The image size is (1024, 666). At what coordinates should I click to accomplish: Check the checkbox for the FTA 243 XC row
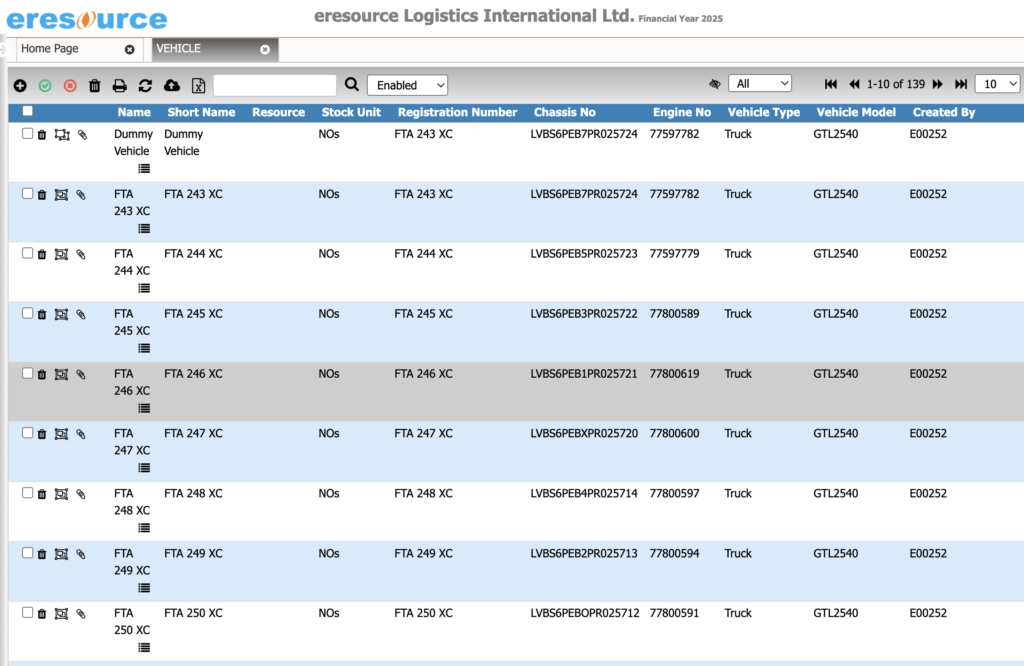pyautogui.click(x=27, y=193)
